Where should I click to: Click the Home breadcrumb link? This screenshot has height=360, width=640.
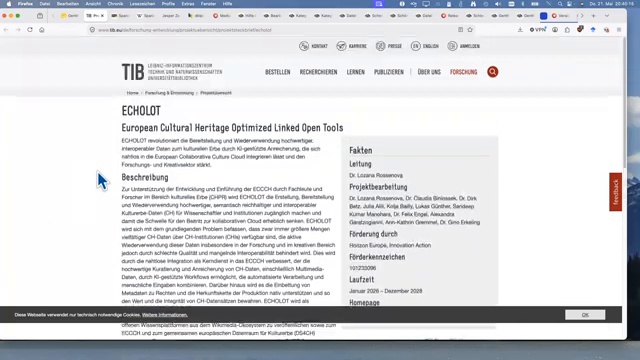tap(132, 93)
